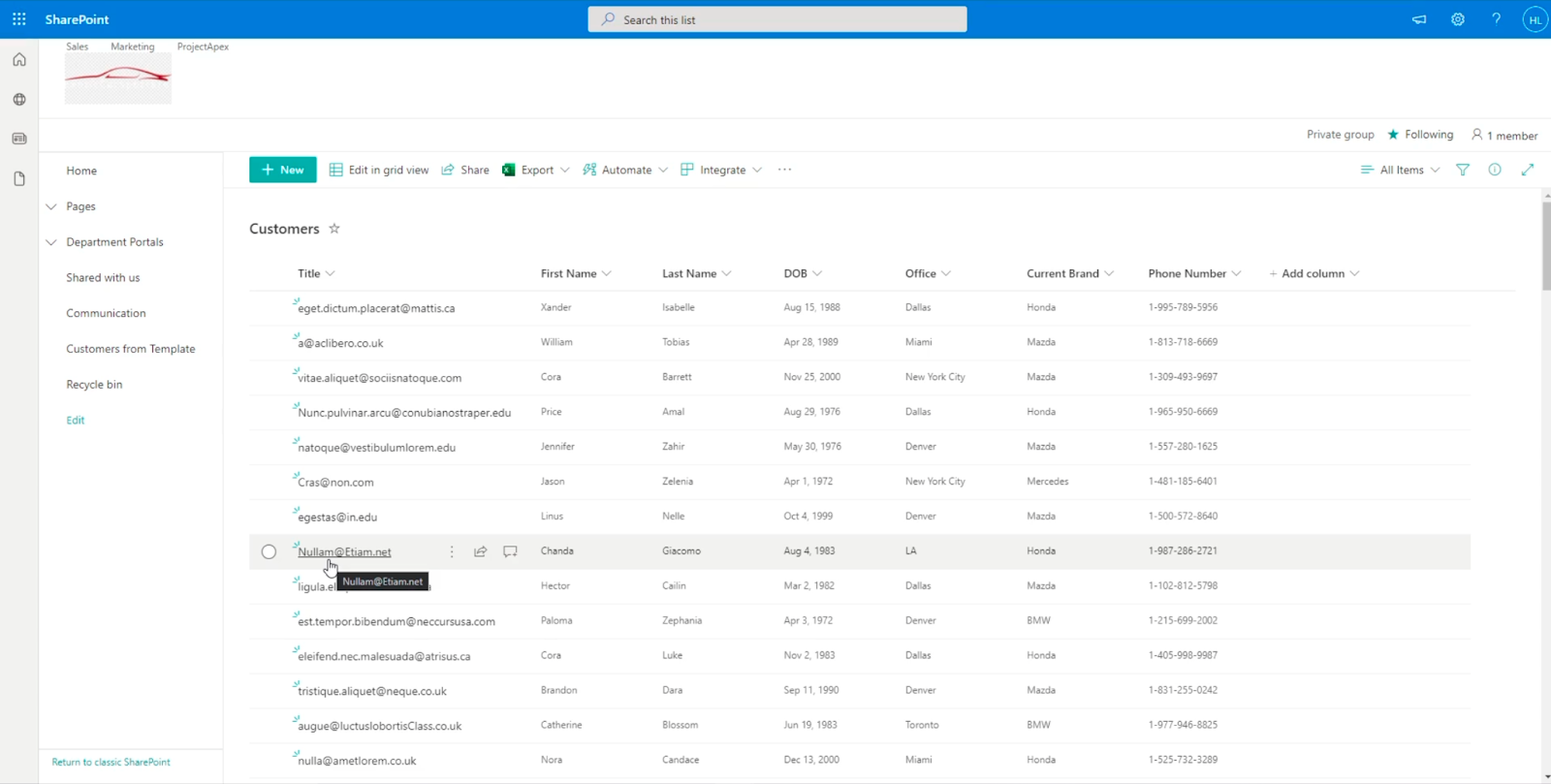
Task: Open the help question mark icon
Action: [1496, 19]
